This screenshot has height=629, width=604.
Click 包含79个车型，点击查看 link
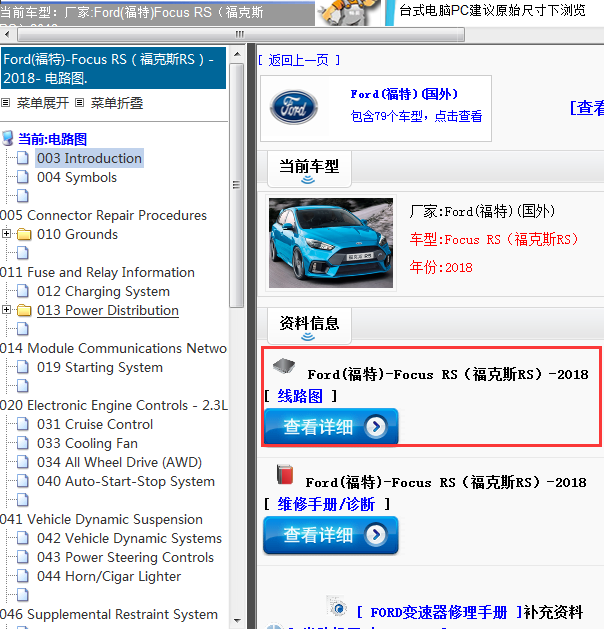coord(416,116)
